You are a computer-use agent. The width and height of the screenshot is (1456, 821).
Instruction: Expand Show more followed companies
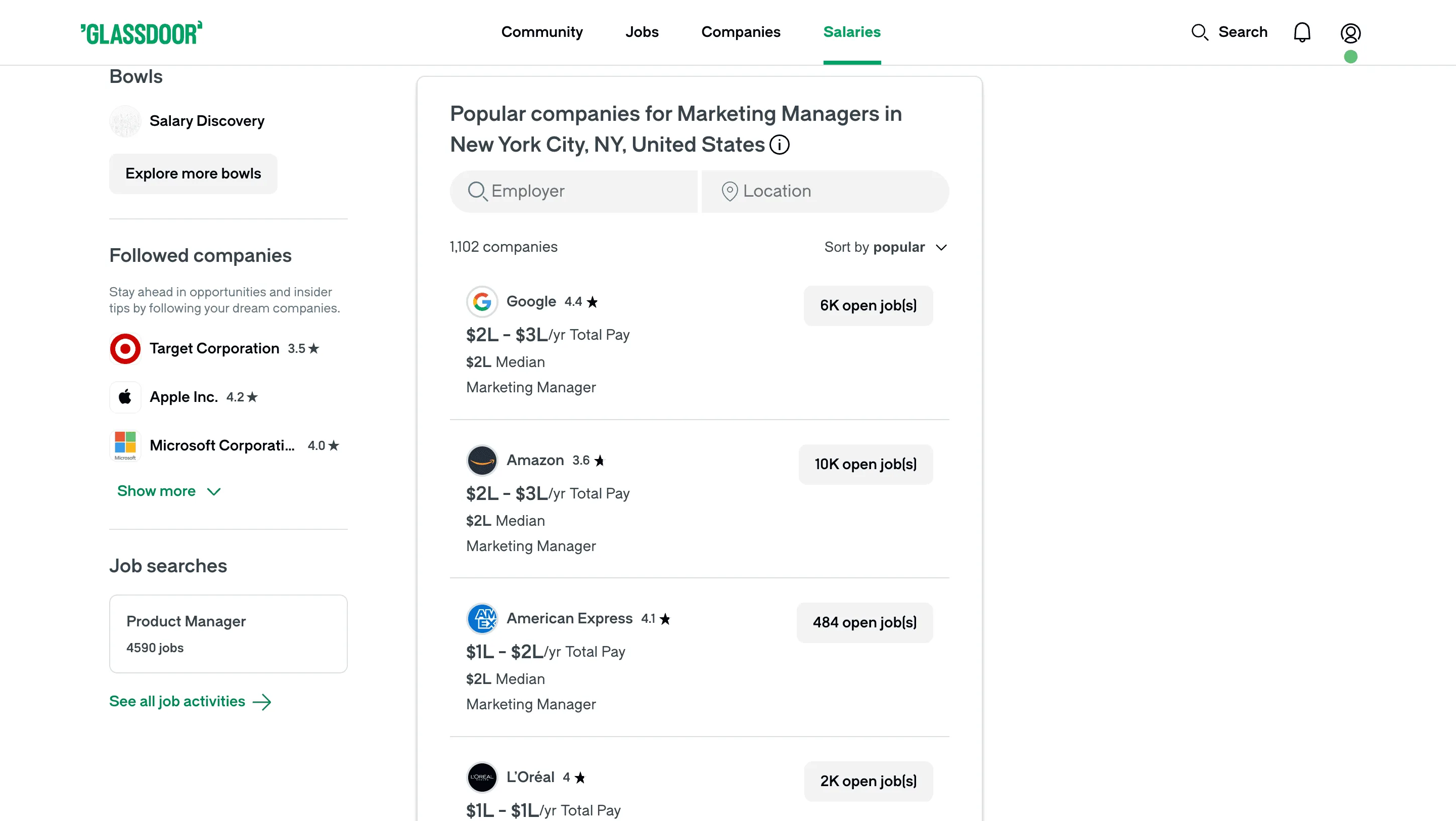click(169, 491)
